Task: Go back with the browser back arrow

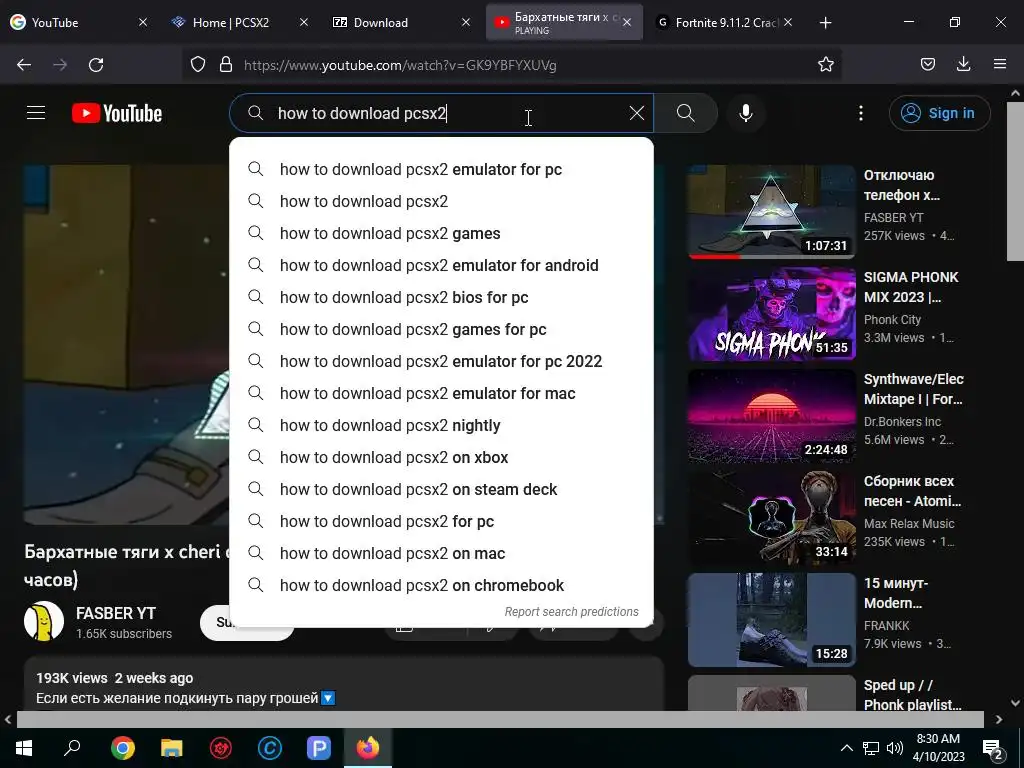Action: (x=24, y=65)
